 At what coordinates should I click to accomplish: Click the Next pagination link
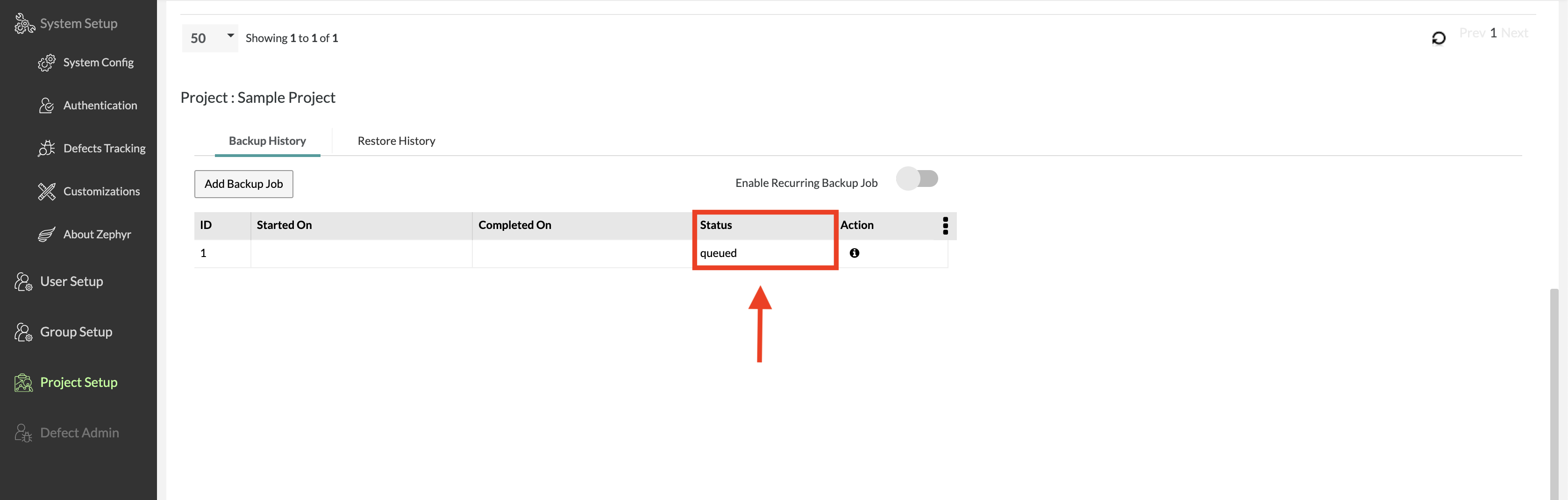point(1514,34)
